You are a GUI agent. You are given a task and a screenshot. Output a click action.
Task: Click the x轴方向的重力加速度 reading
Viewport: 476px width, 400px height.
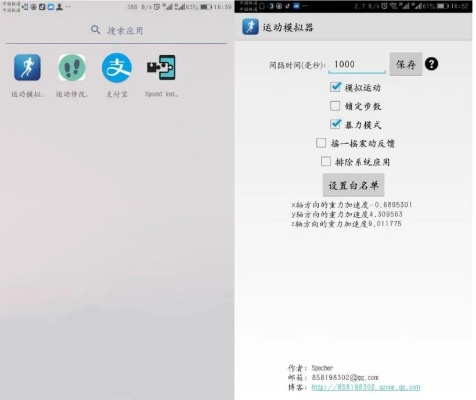pyautogui.click(x=352, y=205)
